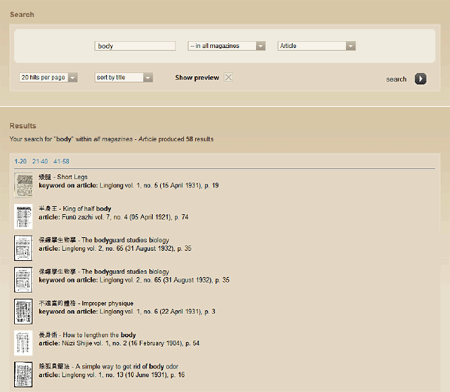Open thumbnail for 'Improper physique'

coord(23,311)
